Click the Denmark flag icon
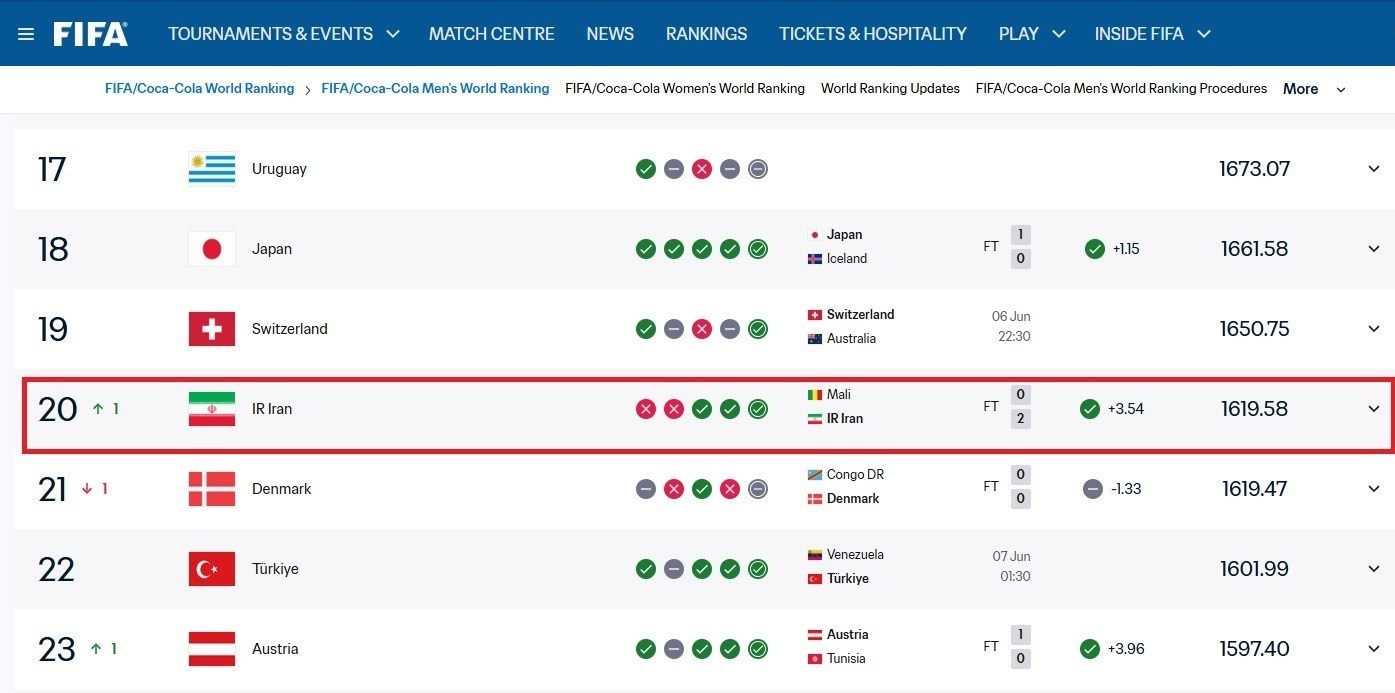This screenshot has width=1395, height=693. coord(212,489)
